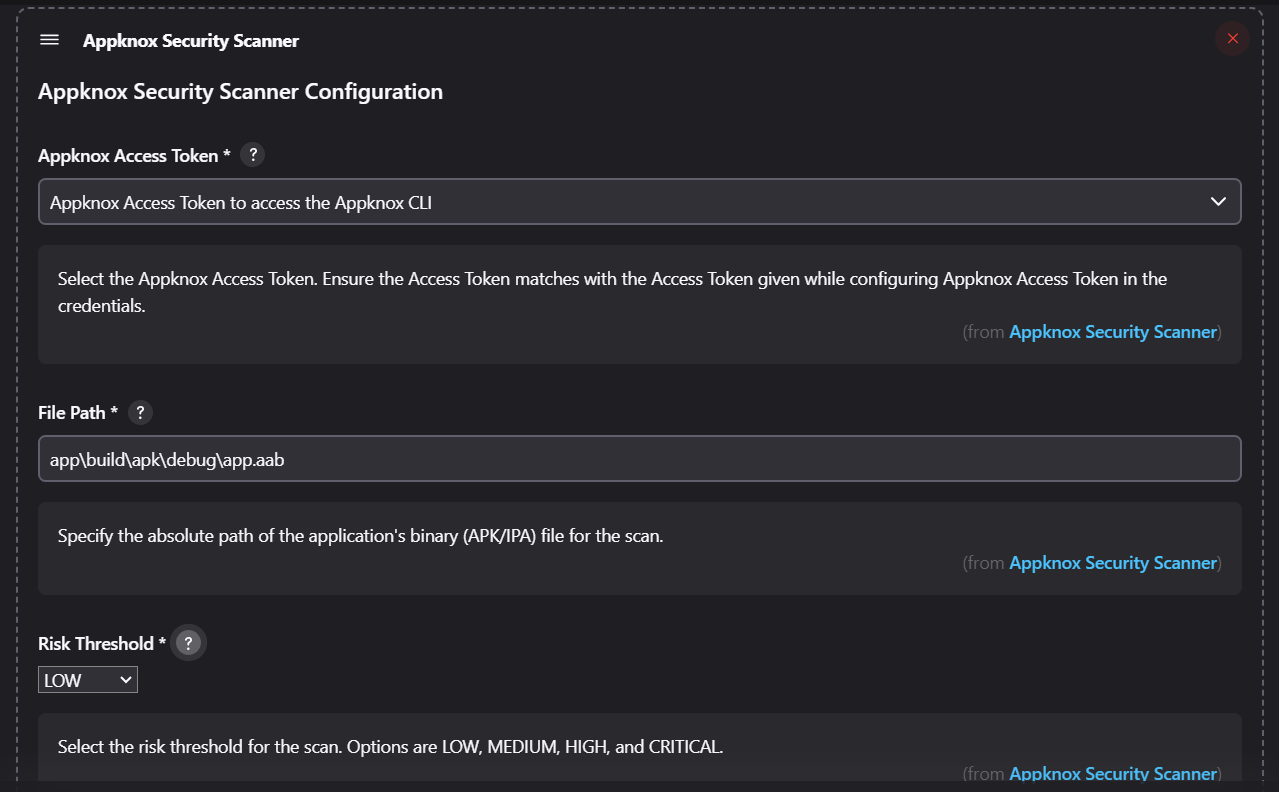This screenshot has width=1279, height=792.
Task: Open Appknox Security Scanner link under file path help
Action: pyautogui.click(x=1113, y=563)
